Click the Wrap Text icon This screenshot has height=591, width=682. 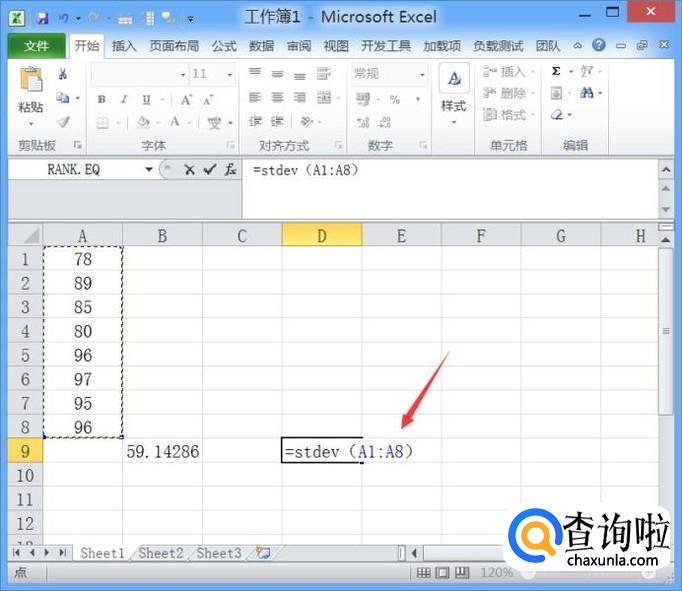(323, 73)
